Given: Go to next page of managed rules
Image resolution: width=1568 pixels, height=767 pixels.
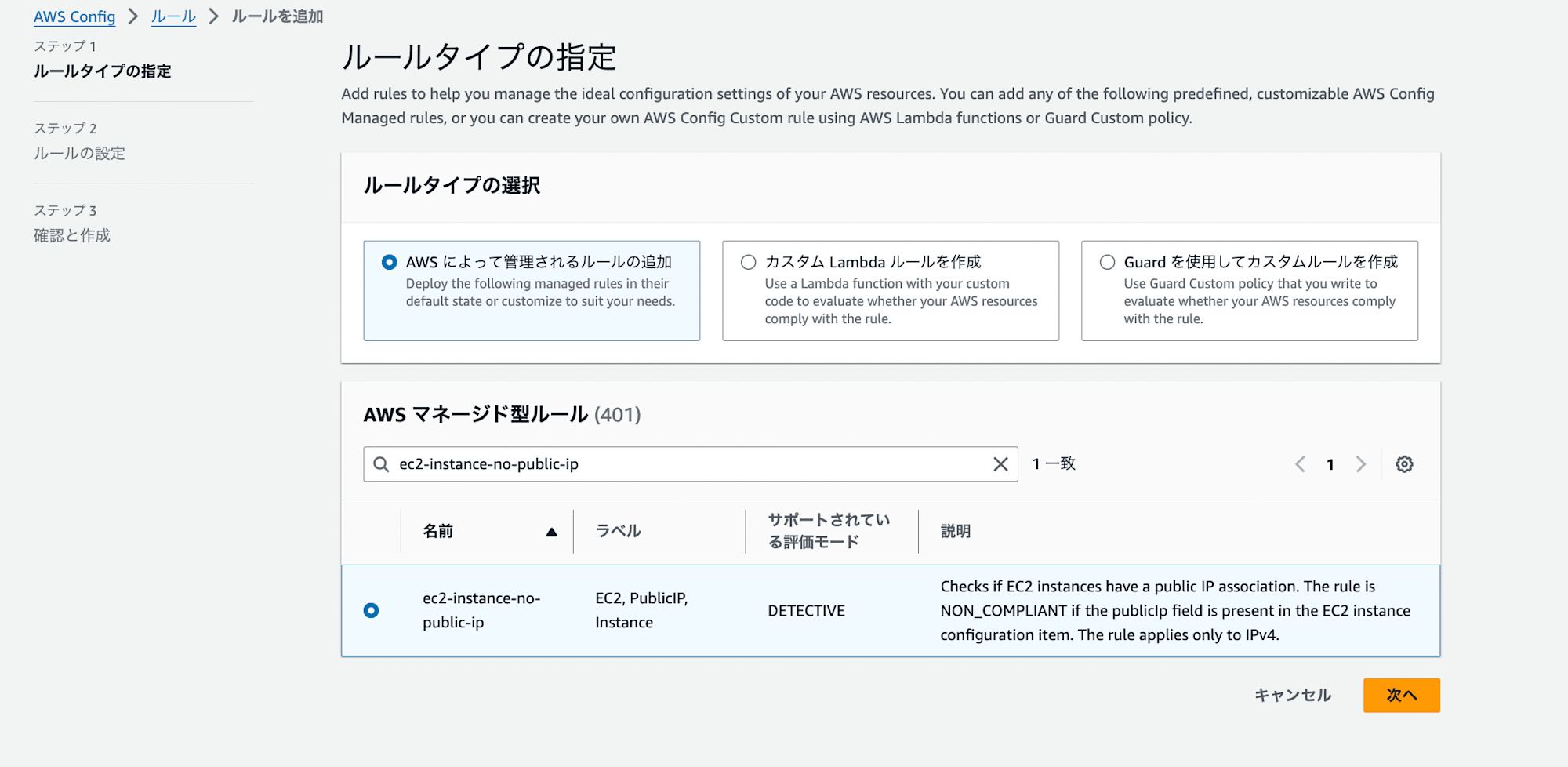Looking at the screenshot, I should point(1361,464).
